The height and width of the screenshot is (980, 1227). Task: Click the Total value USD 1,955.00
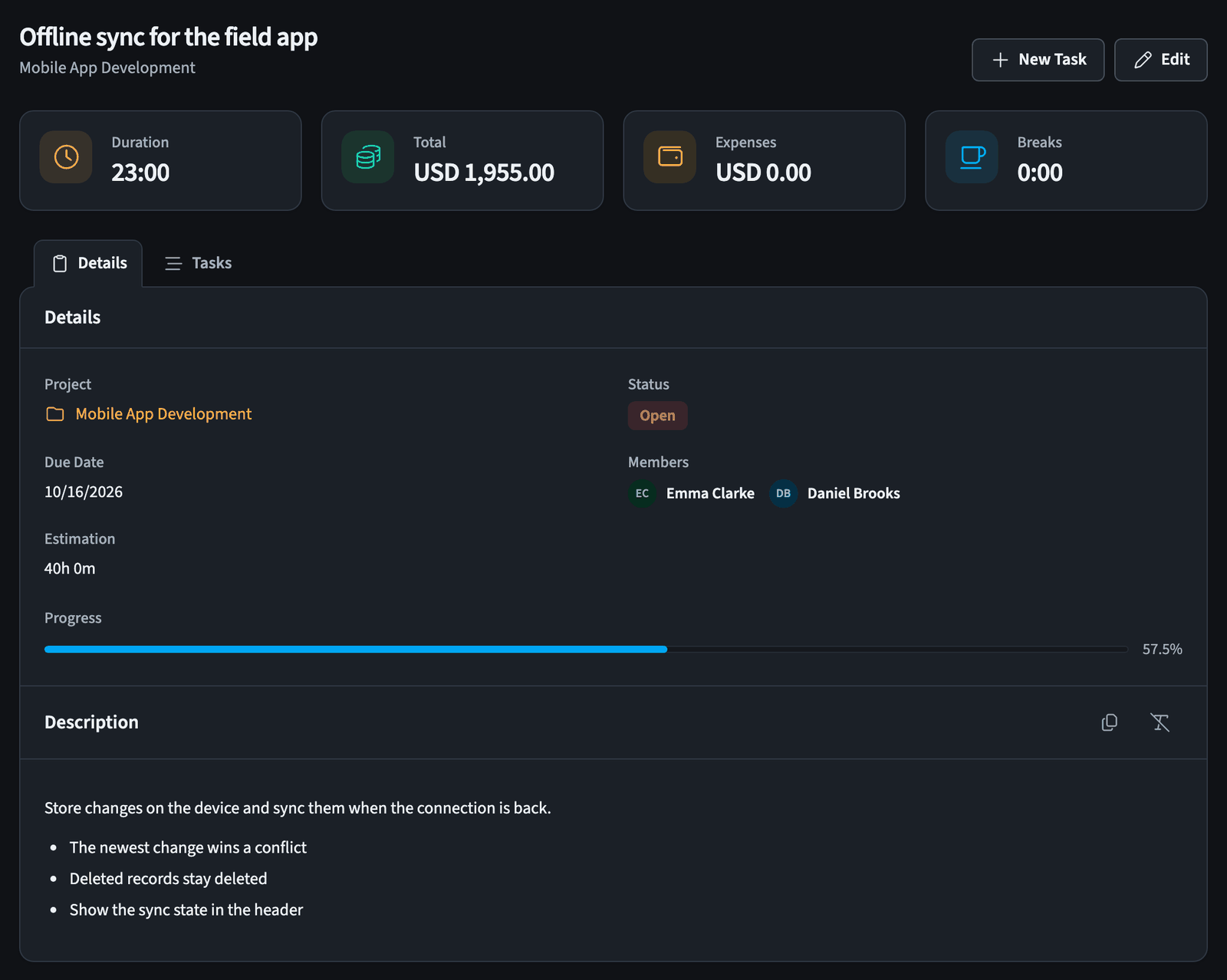(x=484, y=173)
